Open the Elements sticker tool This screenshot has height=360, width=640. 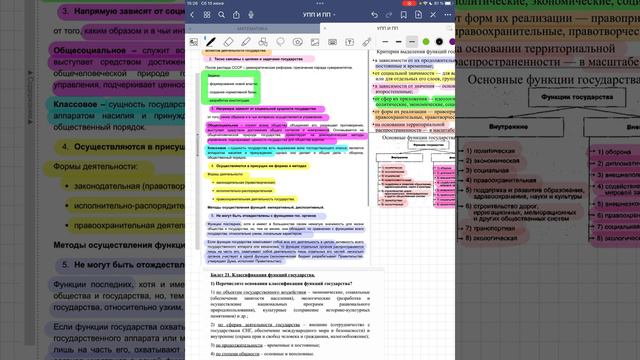pyautogui.click(x=298, y=42)
